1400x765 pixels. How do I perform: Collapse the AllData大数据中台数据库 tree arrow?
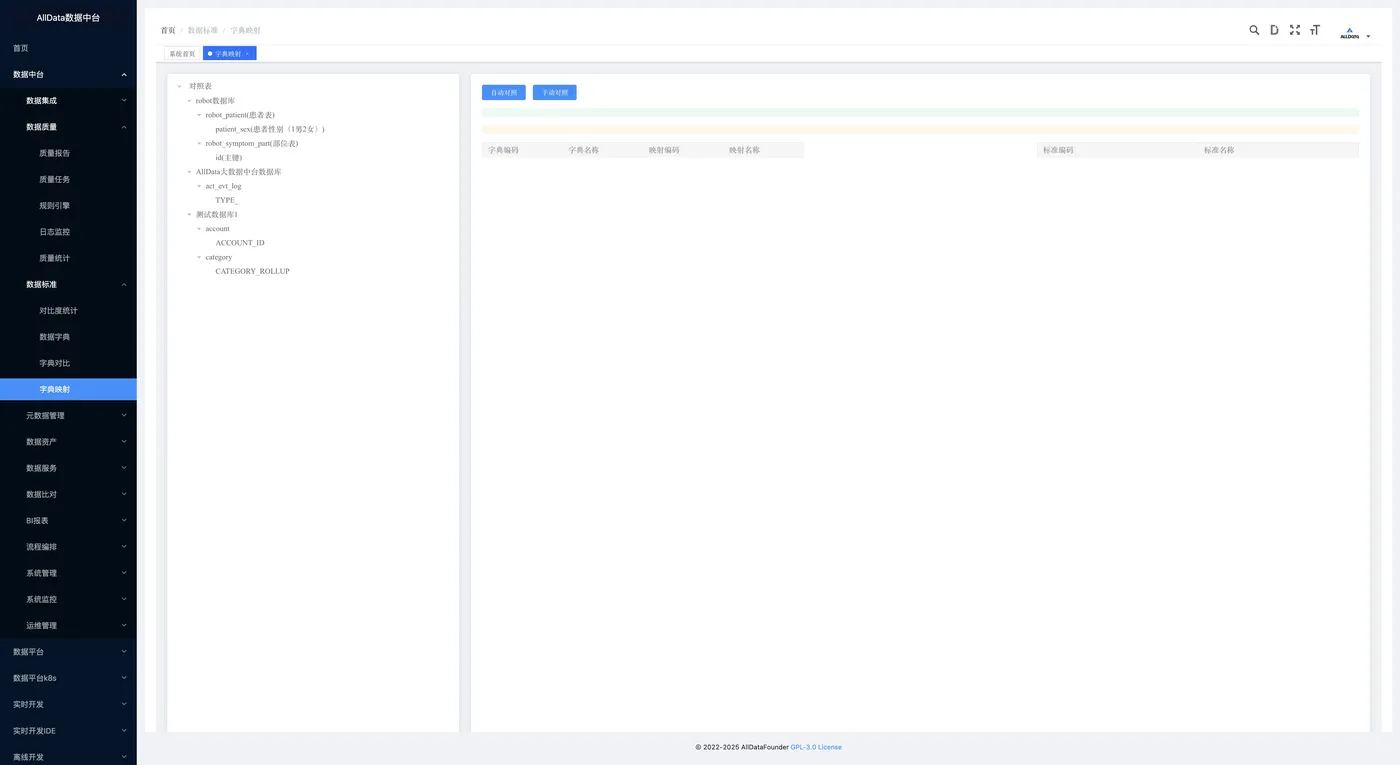[x=189, y=172]
